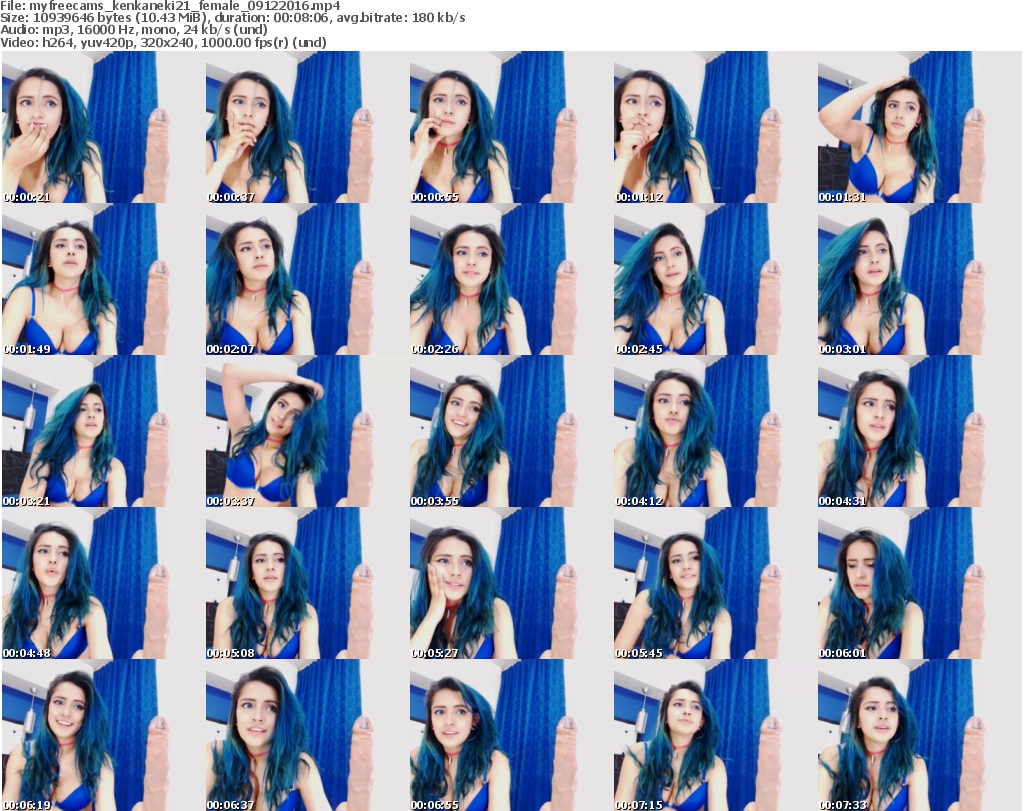
Task: Click the Video codec h264 info line
Action: [x=164, y=42]
